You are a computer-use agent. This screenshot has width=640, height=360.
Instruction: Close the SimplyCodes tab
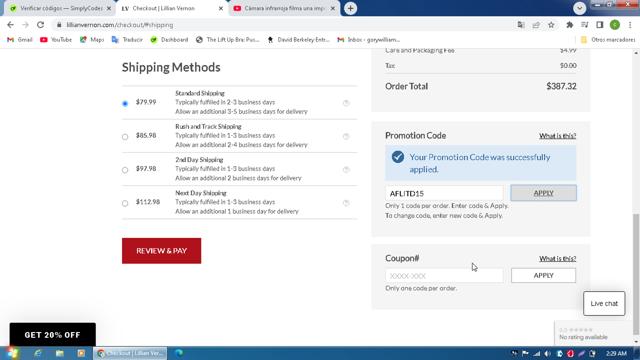pyautogui.click(x=109, y=8)
